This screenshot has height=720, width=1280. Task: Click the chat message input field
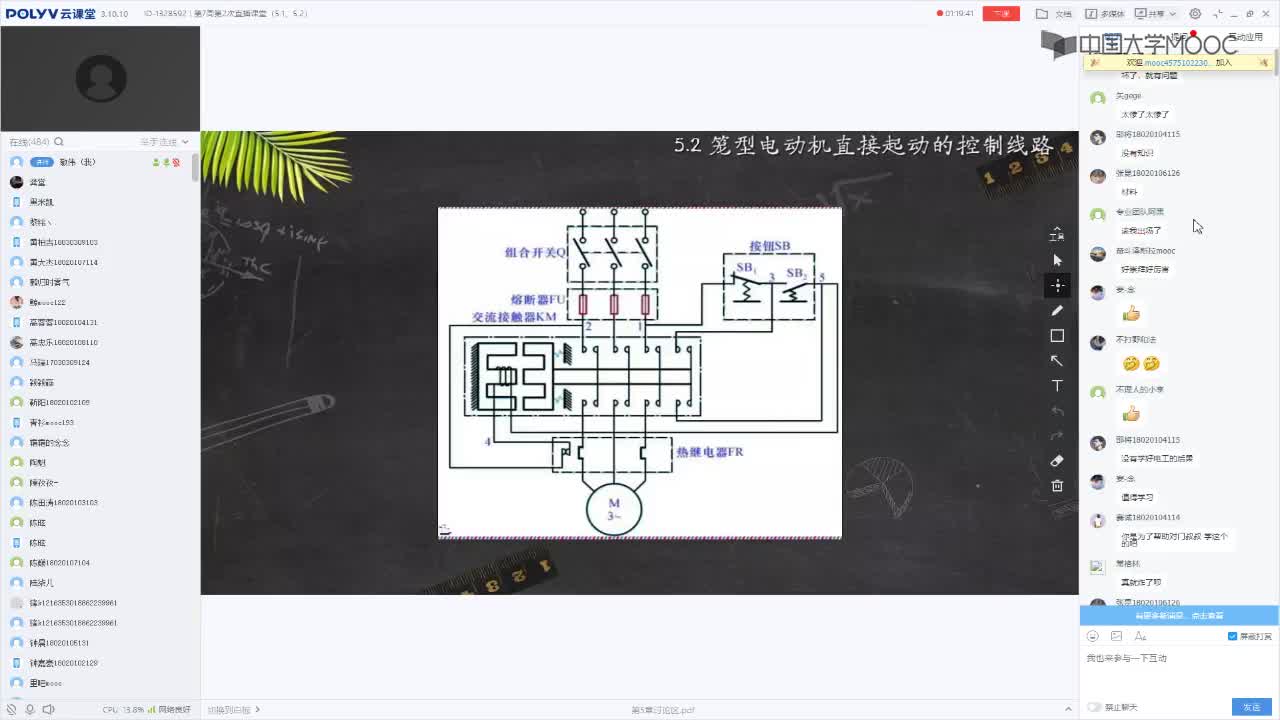tap(1179, 671)
